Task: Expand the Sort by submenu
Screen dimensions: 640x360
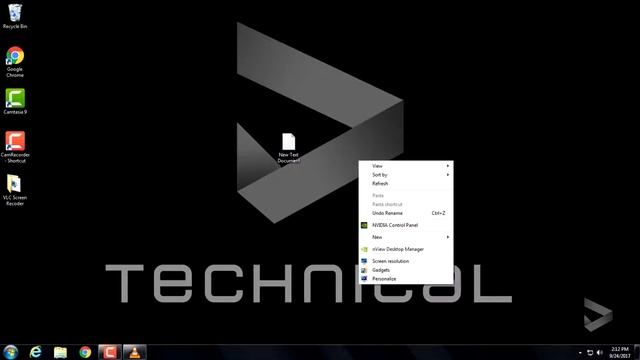Action: pos(406,175)
